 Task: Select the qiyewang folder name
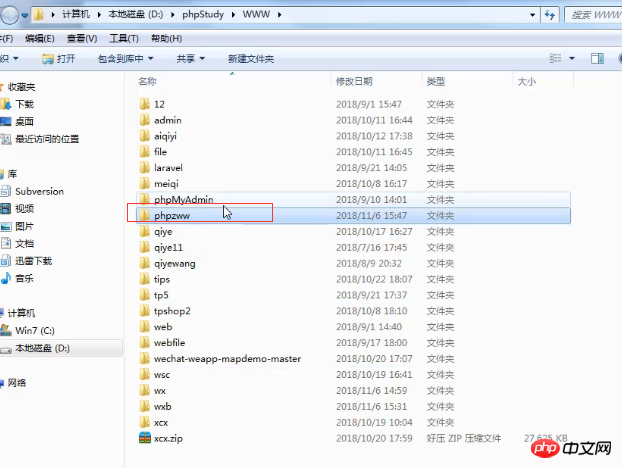click(175, 263)
